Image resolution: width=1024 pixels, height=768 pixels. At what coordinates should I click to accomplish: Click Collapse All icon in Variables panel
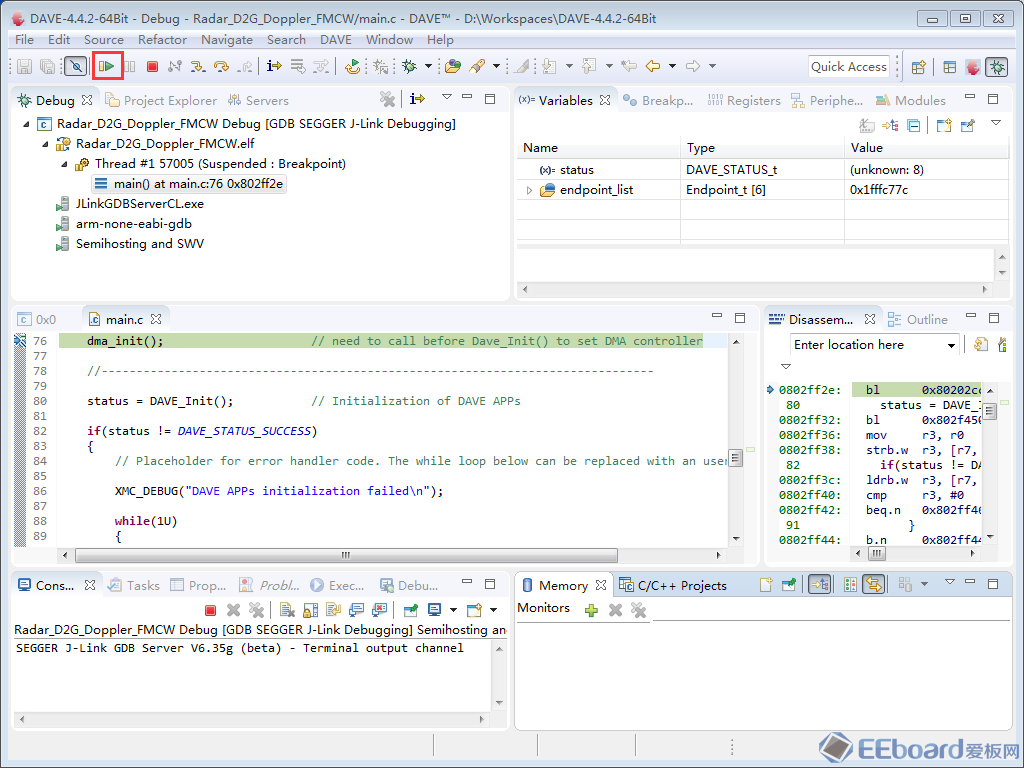pos(913,125)
